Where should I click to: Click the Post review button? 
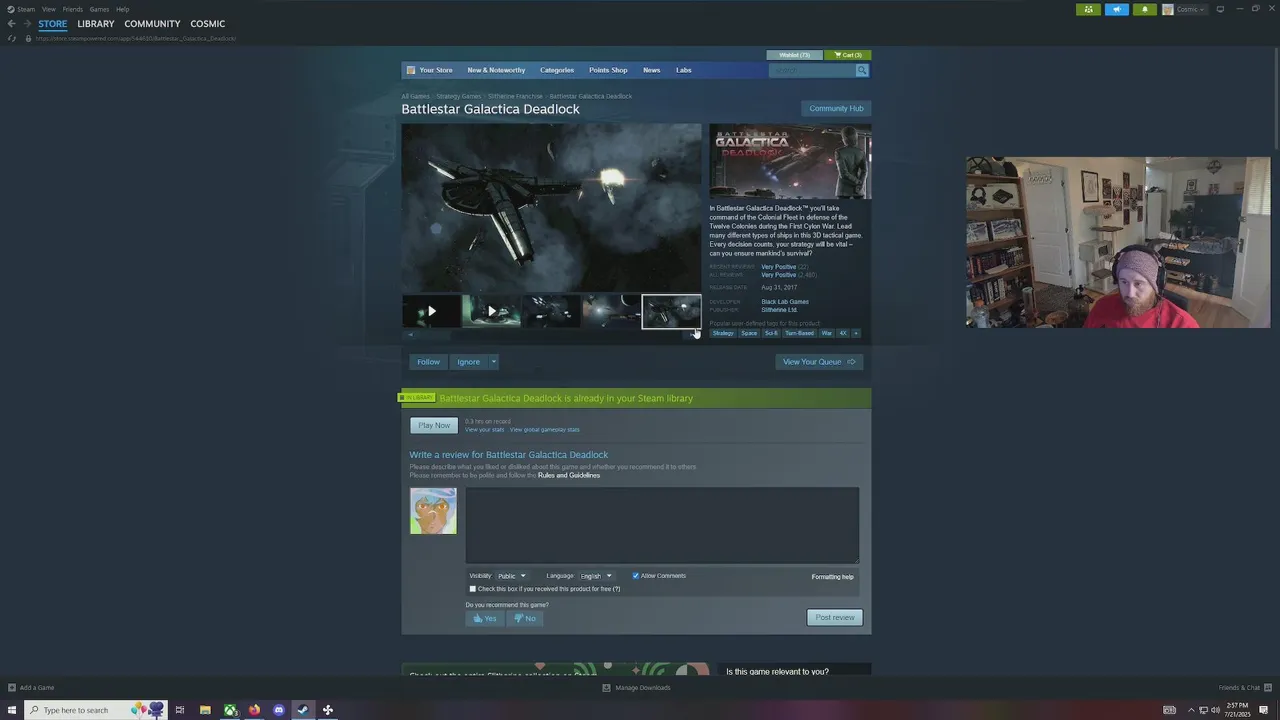pos(835,618)
